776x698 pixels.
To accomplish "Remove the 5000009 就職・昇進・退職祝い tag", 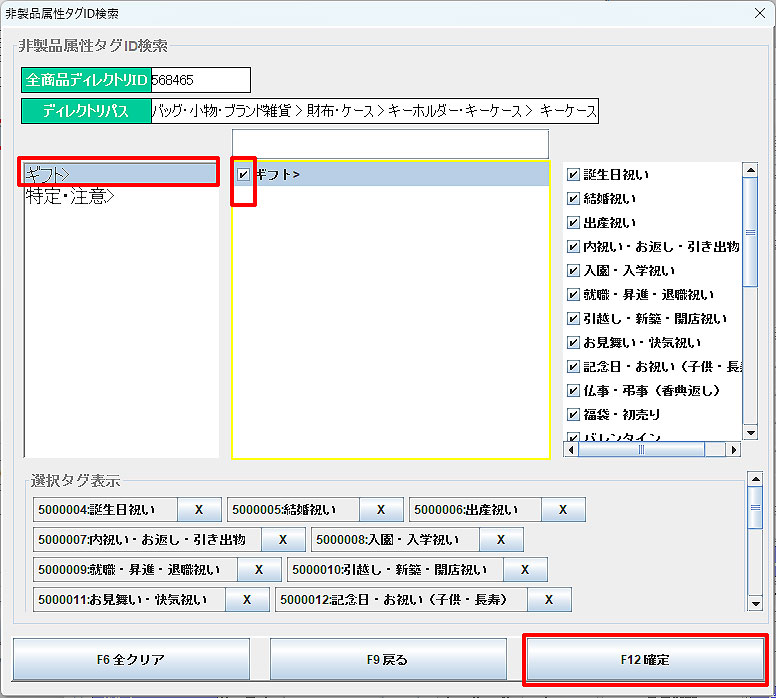I will tap(260, 570).
